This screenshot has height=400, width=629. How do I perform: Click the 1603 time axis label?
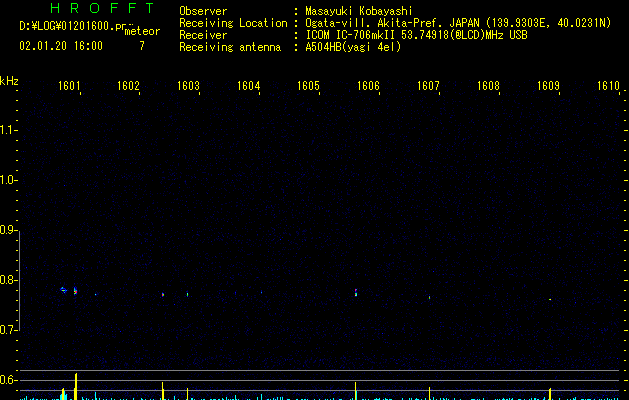coord(189,86)
